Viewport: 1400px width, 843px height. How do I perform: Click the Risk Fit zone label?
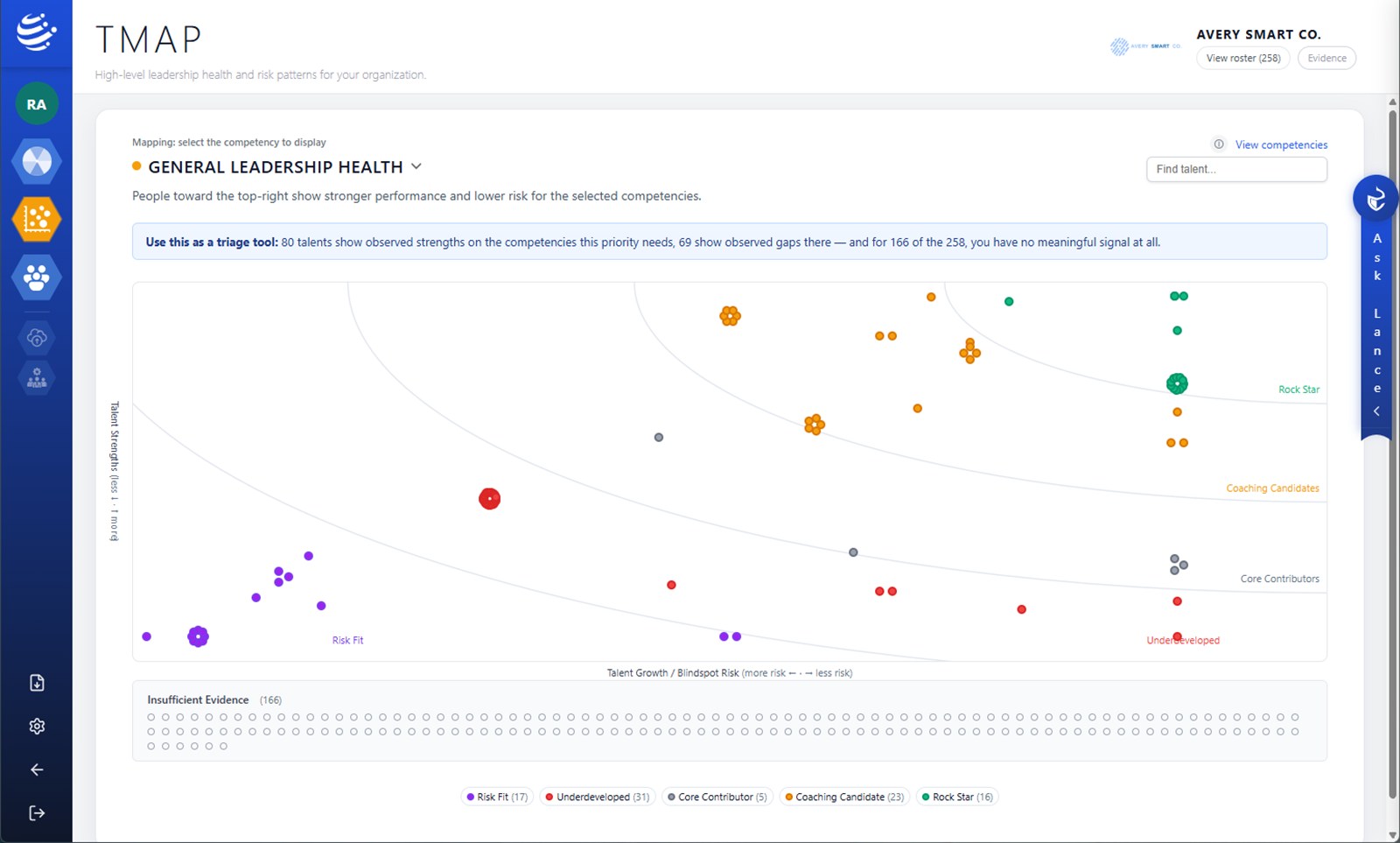[x=347, y=640]
